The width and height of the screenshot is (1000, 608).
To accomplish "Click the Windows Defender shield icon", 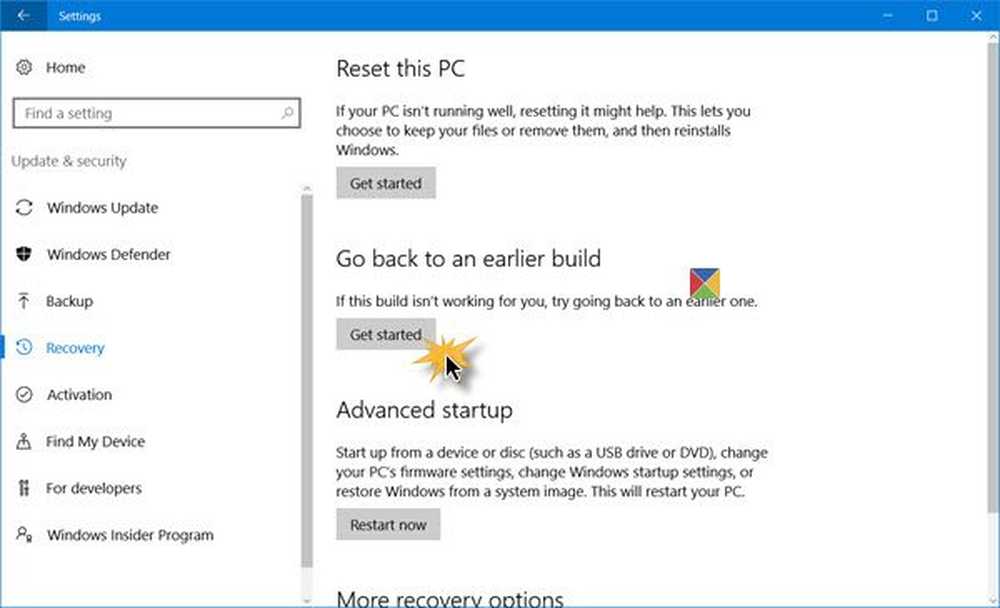I will point(24,255).
